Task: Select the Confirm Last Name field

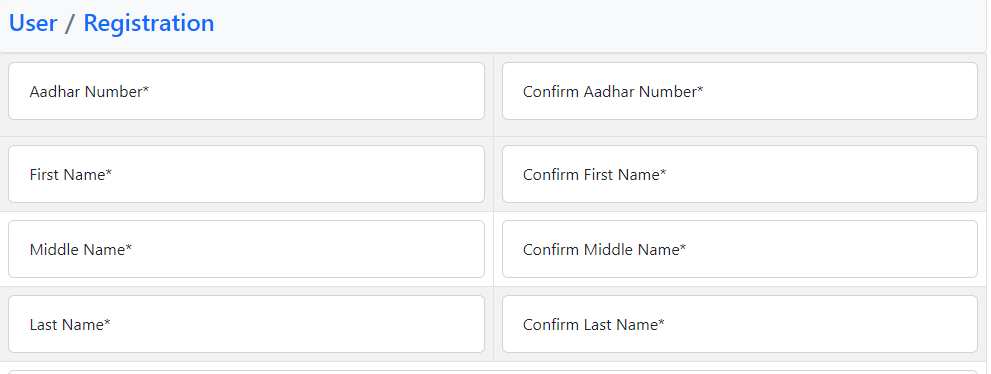Action: click(740, 324)
